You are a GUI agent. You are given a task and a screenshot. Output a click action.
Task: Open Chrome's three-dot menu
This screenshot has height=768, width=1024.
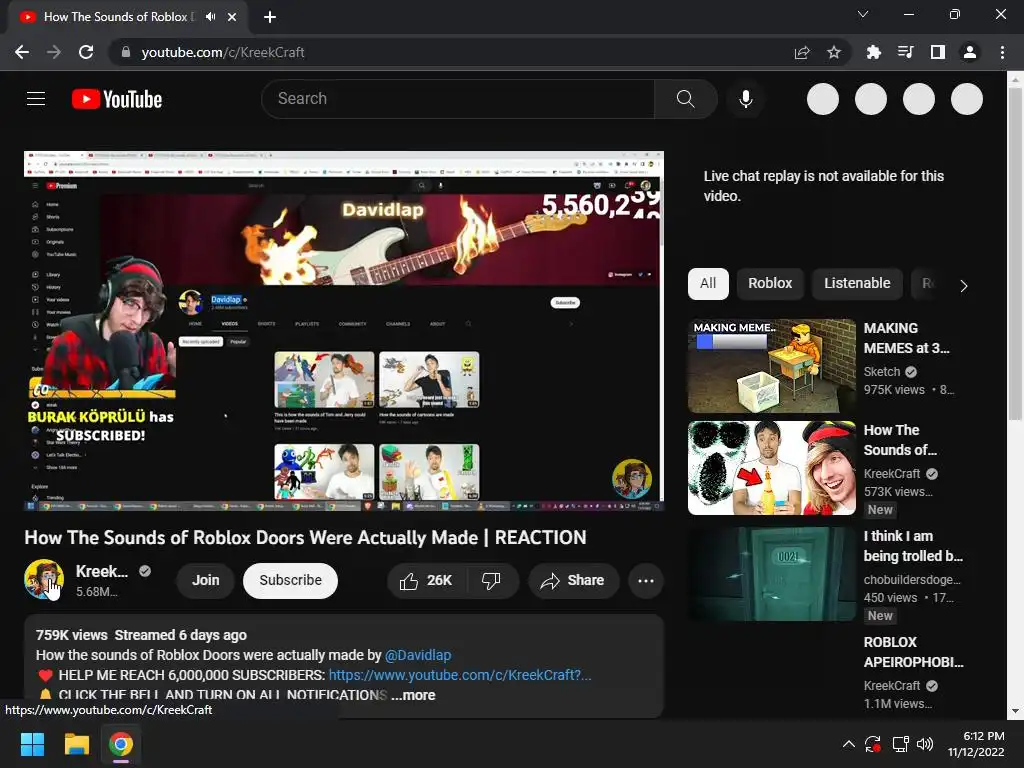coord(1002,52)
